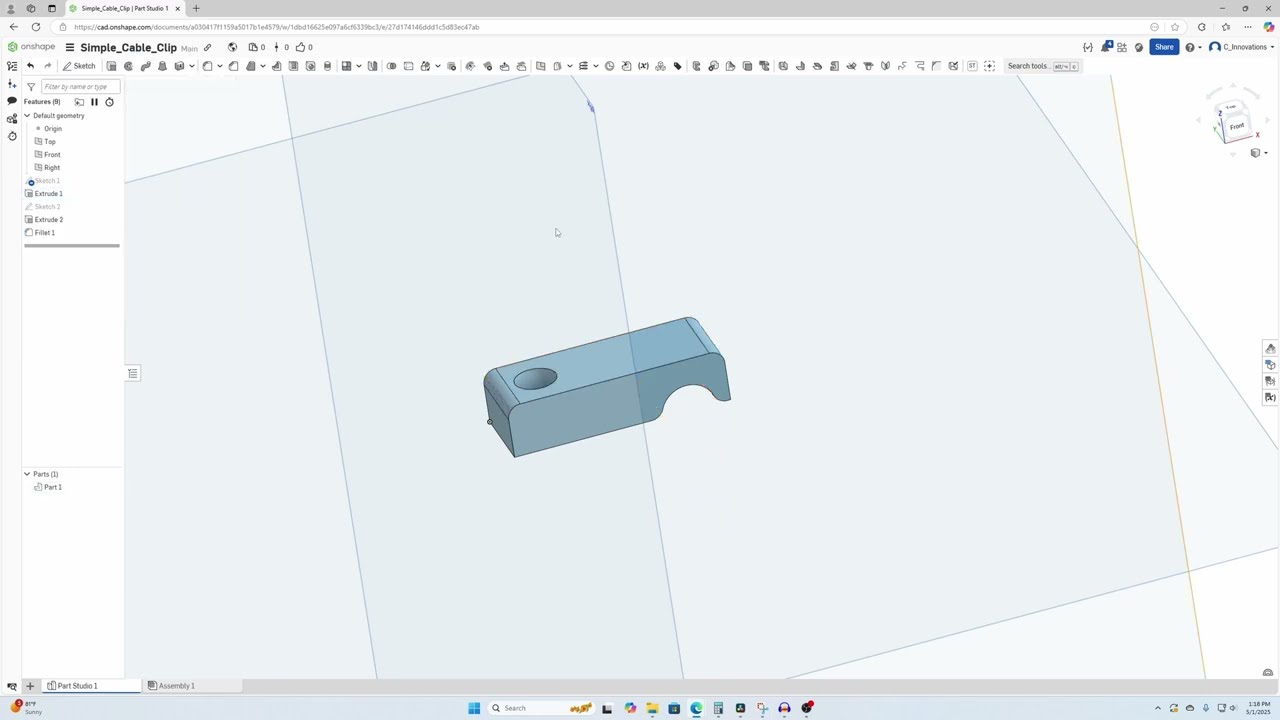Open dropdown arrow next to Fillet tool
1280x720 pixels.
[219, 66]
